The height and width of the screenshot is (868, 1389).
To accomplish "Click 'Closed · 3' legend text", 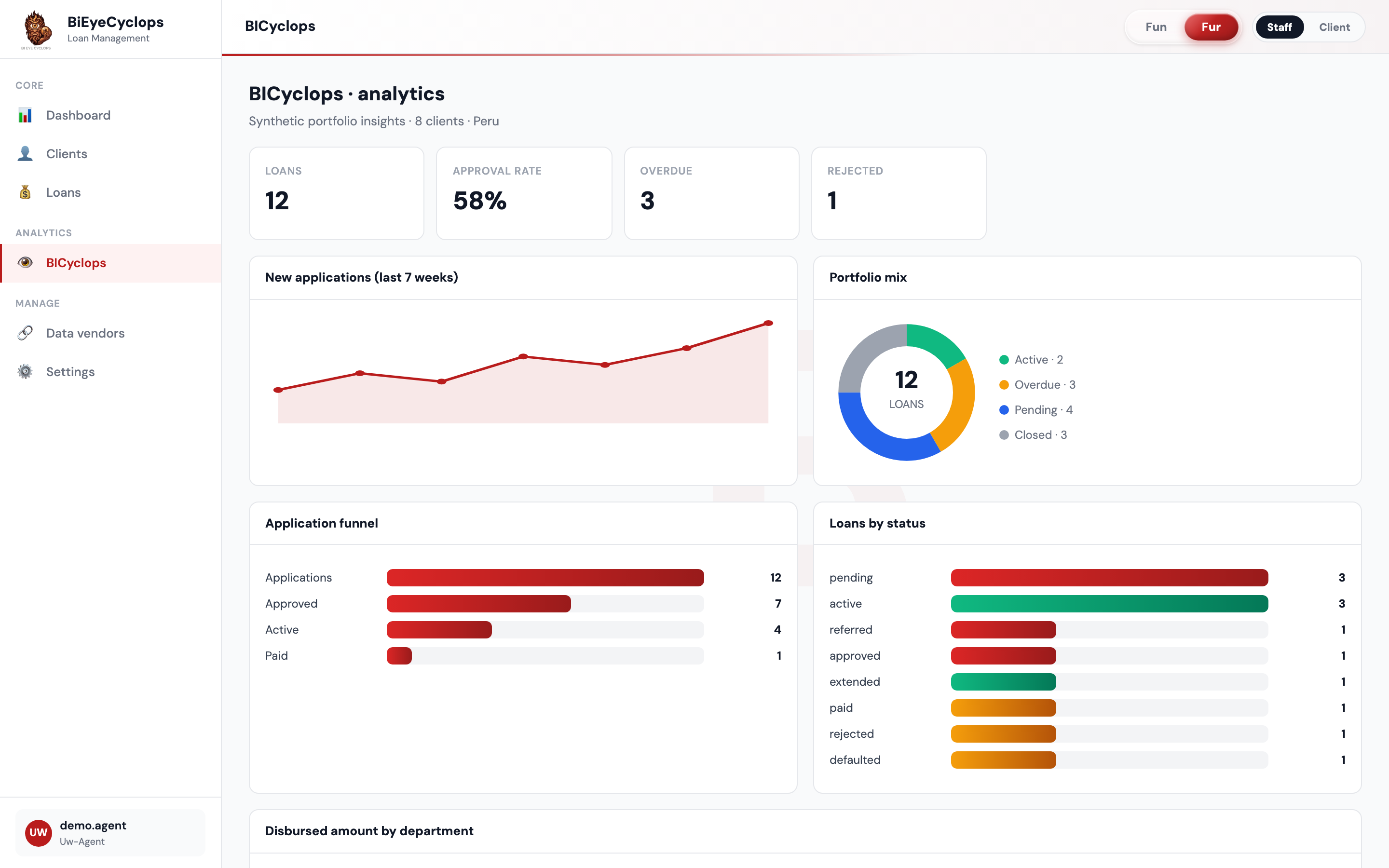I will (x=1041, y=435).
